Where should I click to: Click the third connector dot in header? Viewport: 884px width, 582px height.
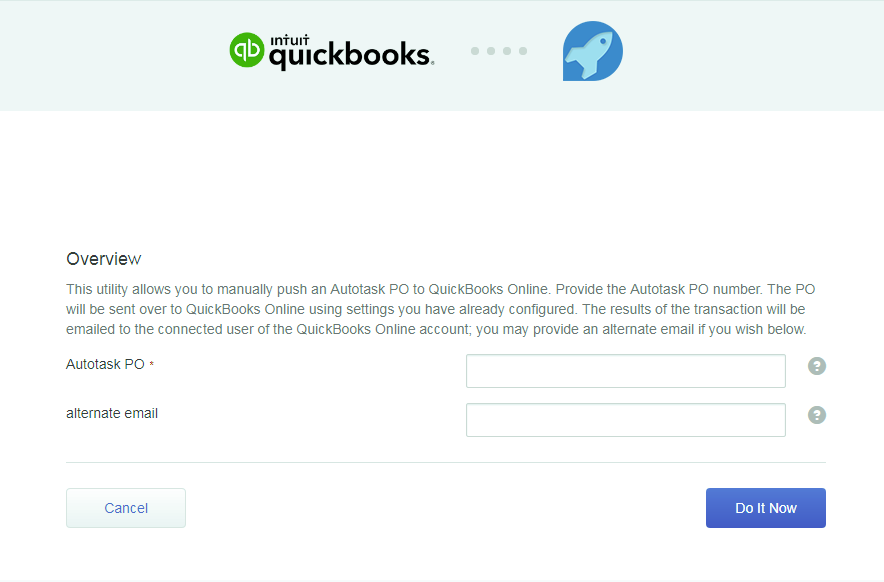coord(507,51)
